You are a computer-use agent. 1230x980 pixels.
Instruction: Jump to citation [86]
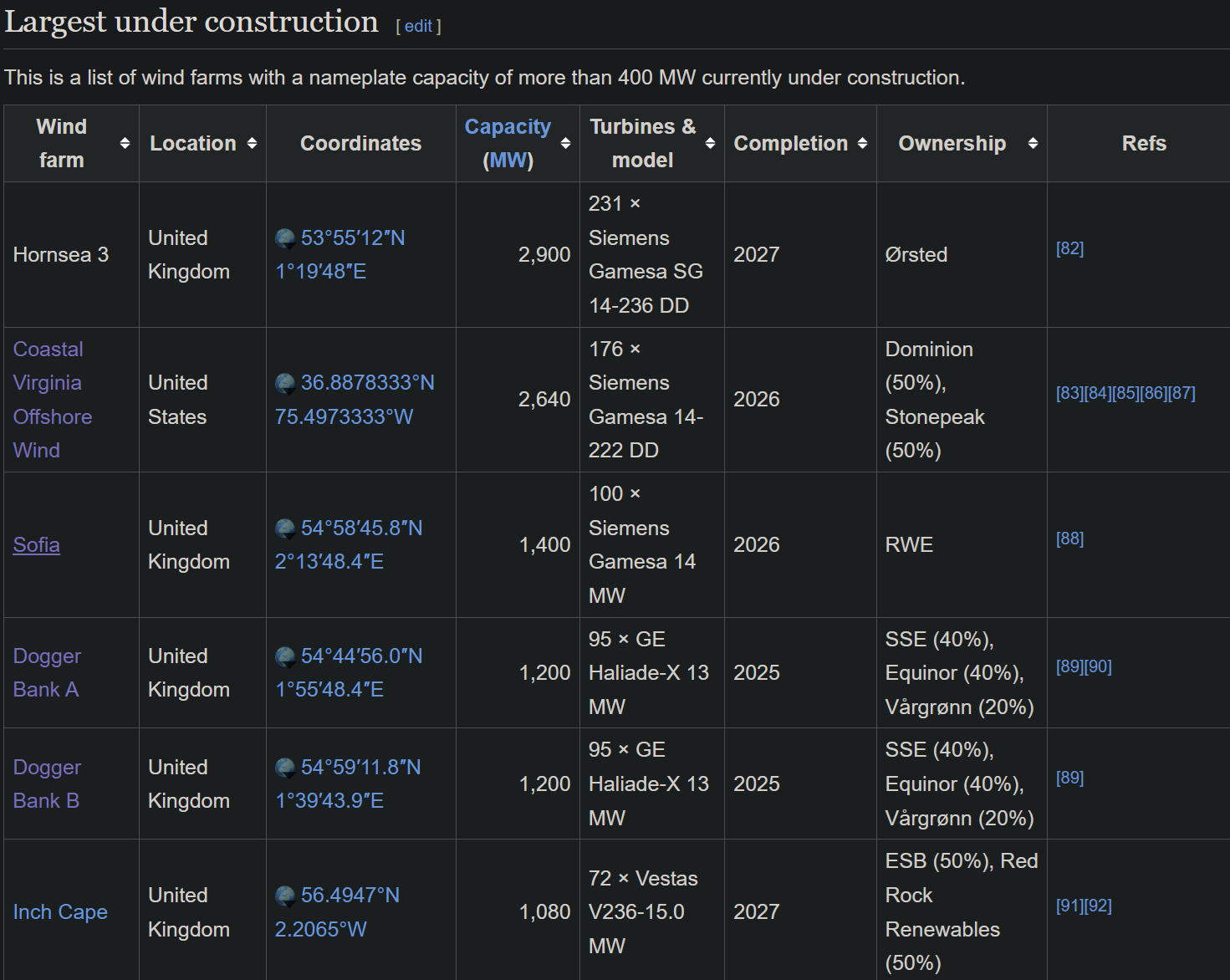pos(1154,393)
